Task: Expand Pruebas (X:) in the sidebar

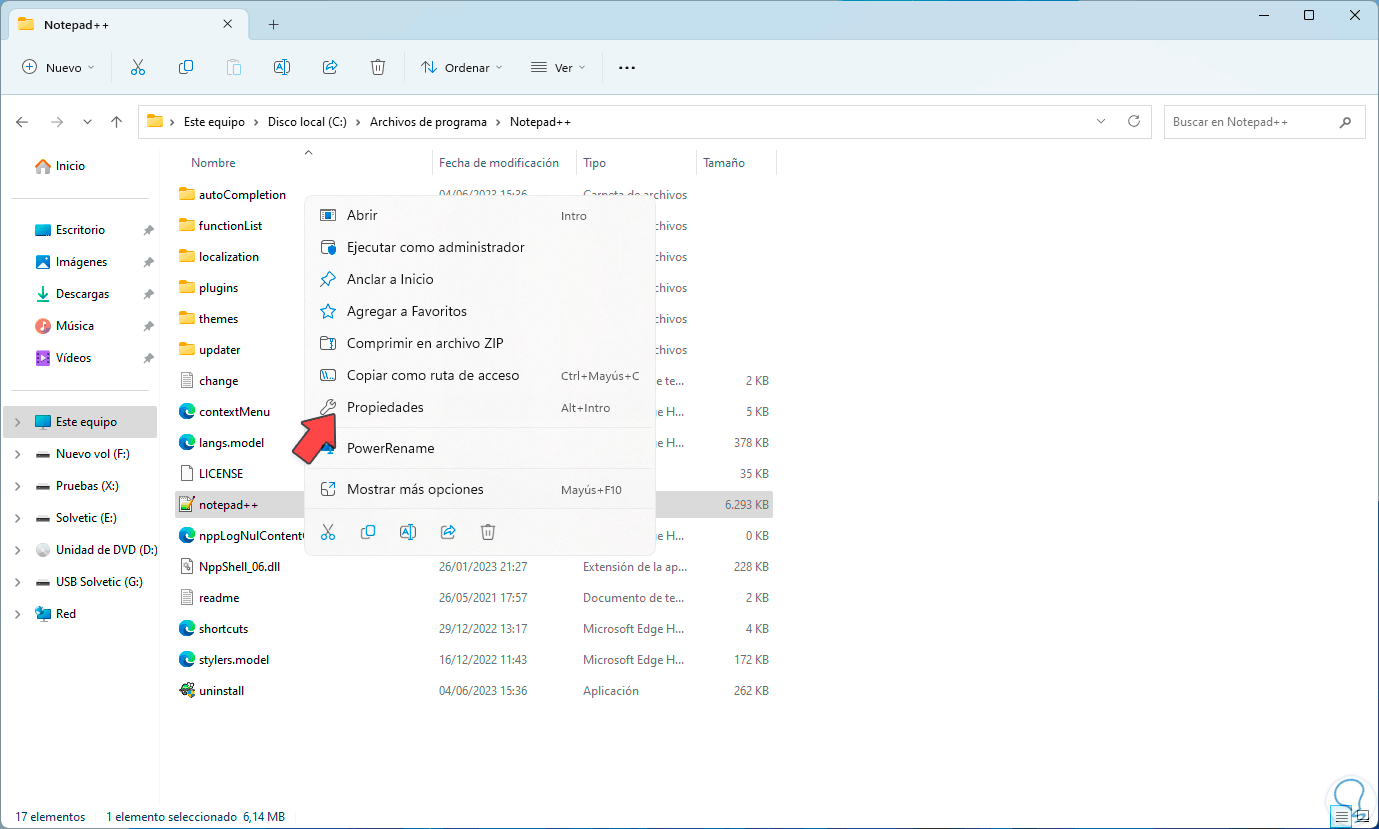Action: [x=18, y=486]
